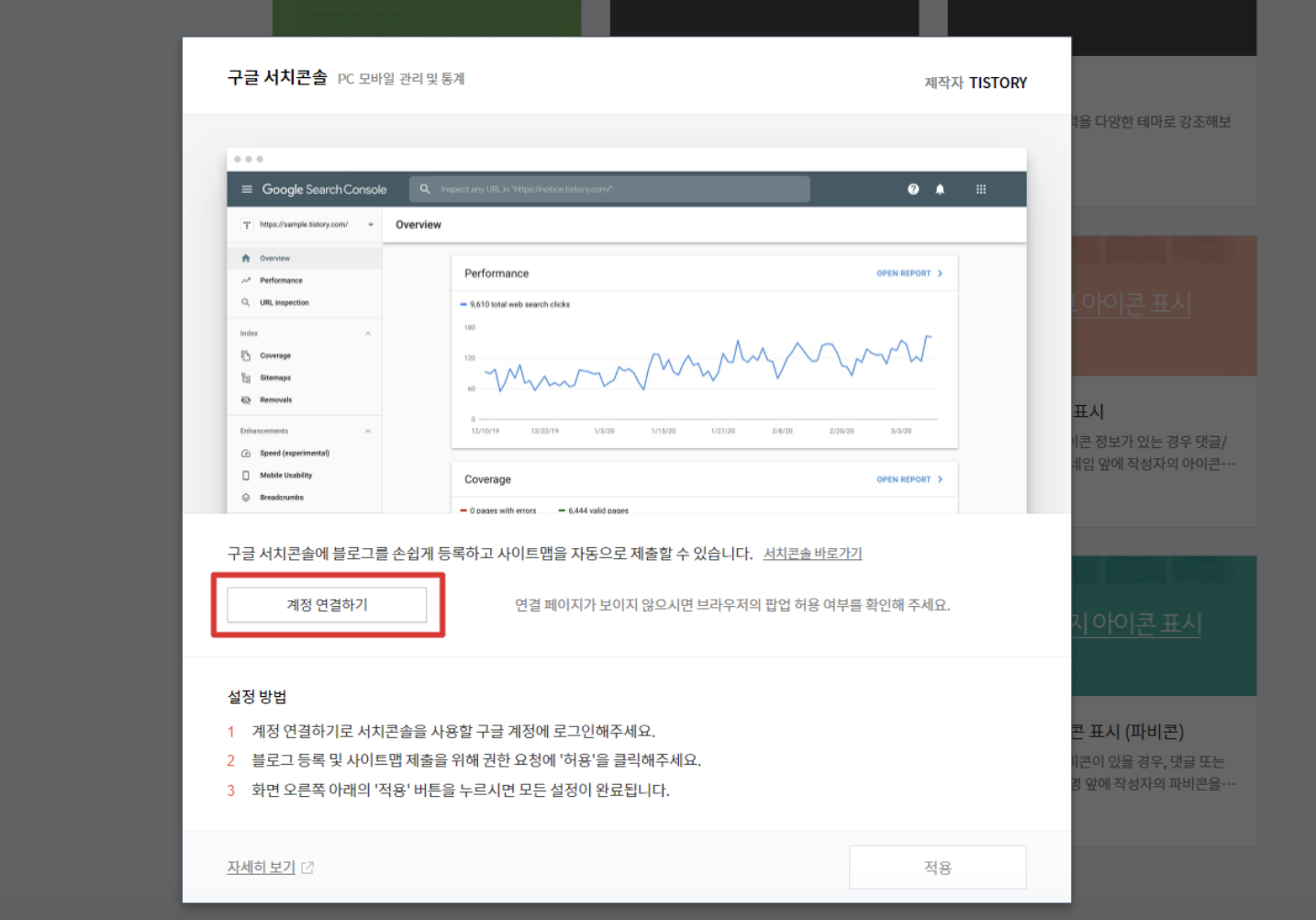Click the notification bell icon
The image size is (1316, 920).
pyautogui.click(x=940, y=189)
